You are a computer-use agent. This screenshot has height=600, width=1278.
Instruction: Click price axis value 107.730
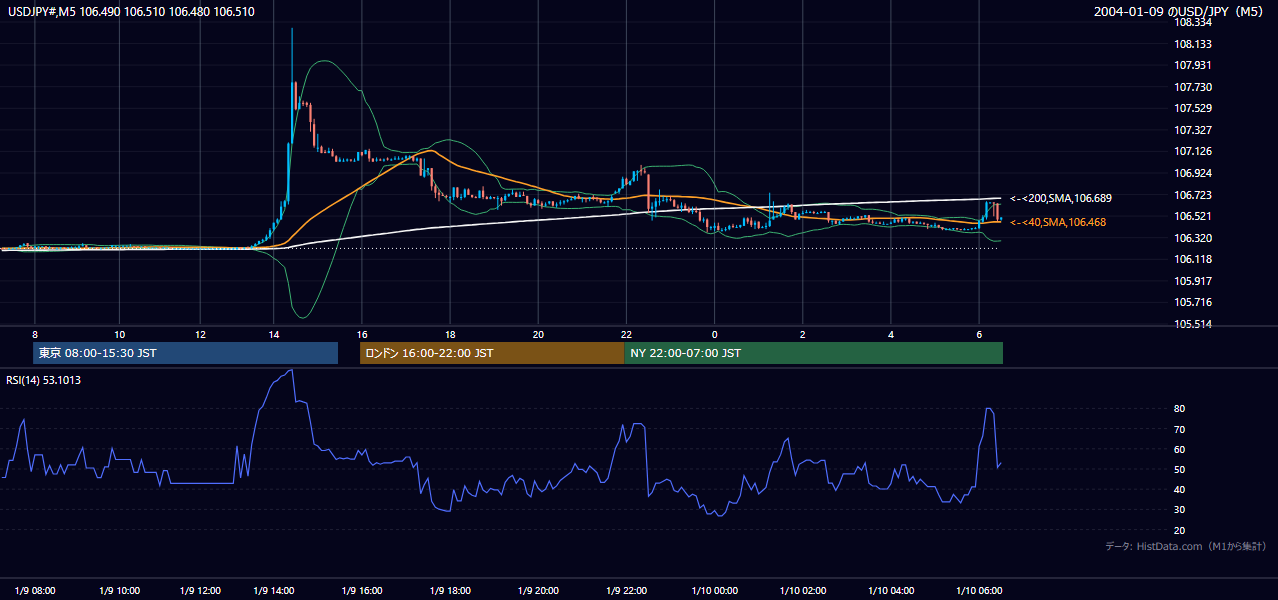pos(1192,87)
